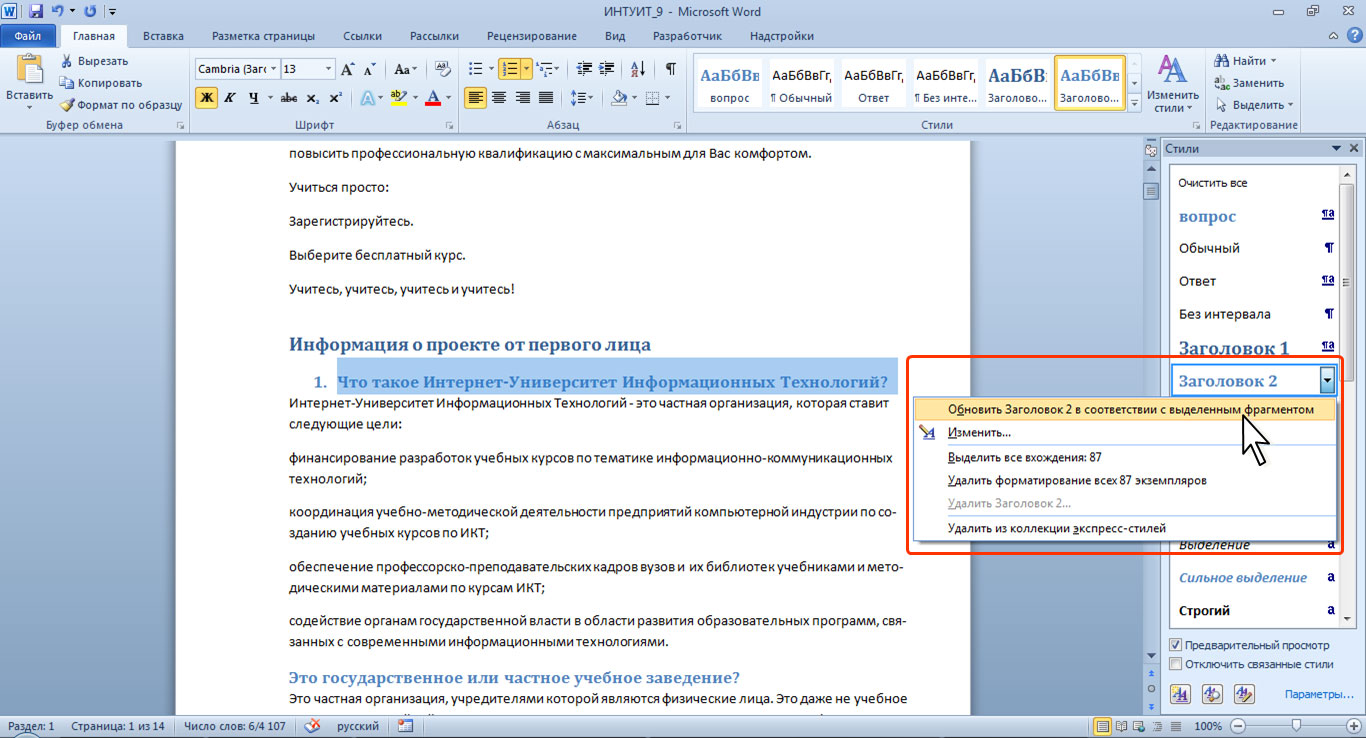
Task: Switch to the Ссылки tab
Action: (362, 36)
